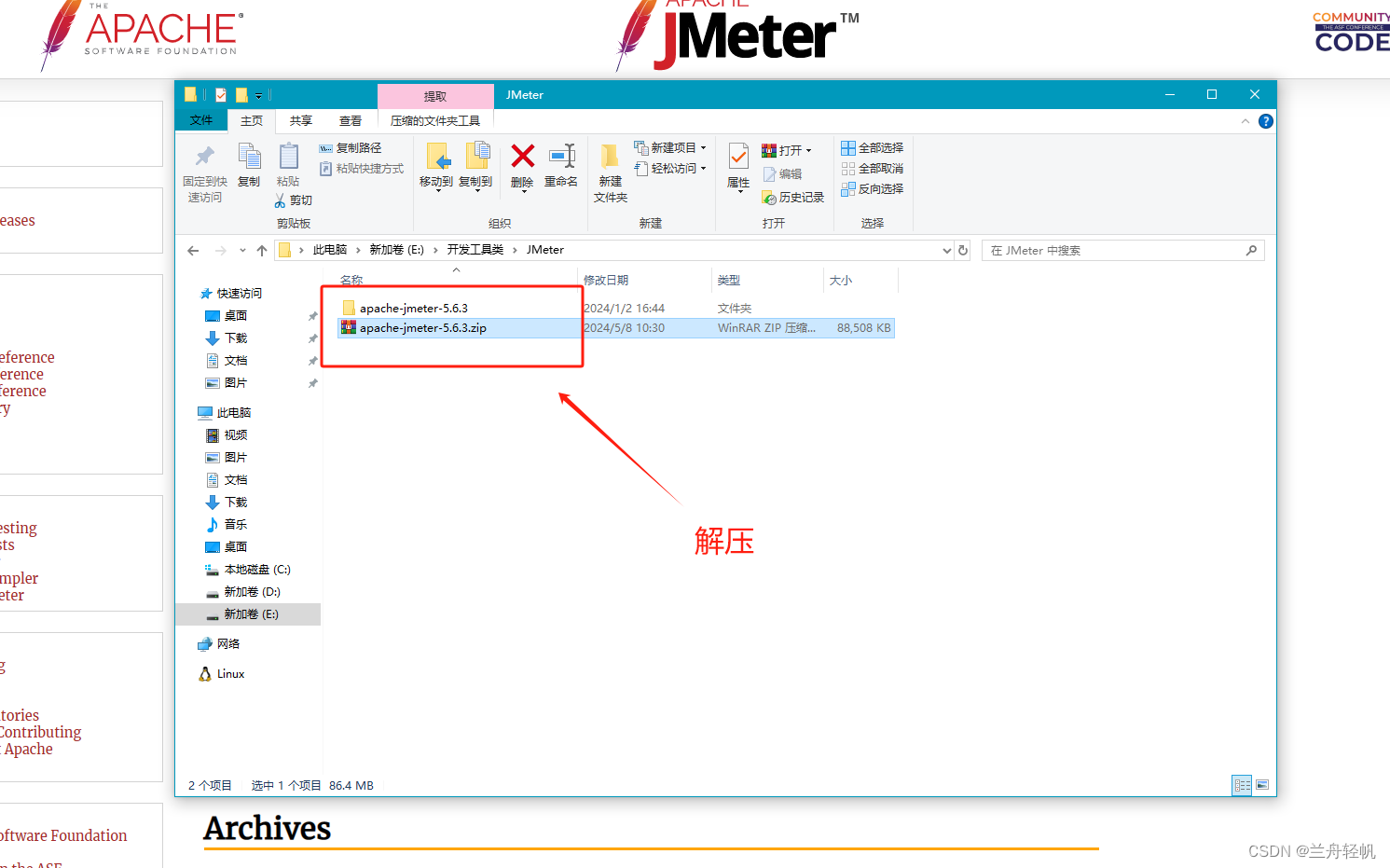1390x868 pixels.
Task: Click the Extract (提取) contextual tab
Action: [x=435, y=96]
